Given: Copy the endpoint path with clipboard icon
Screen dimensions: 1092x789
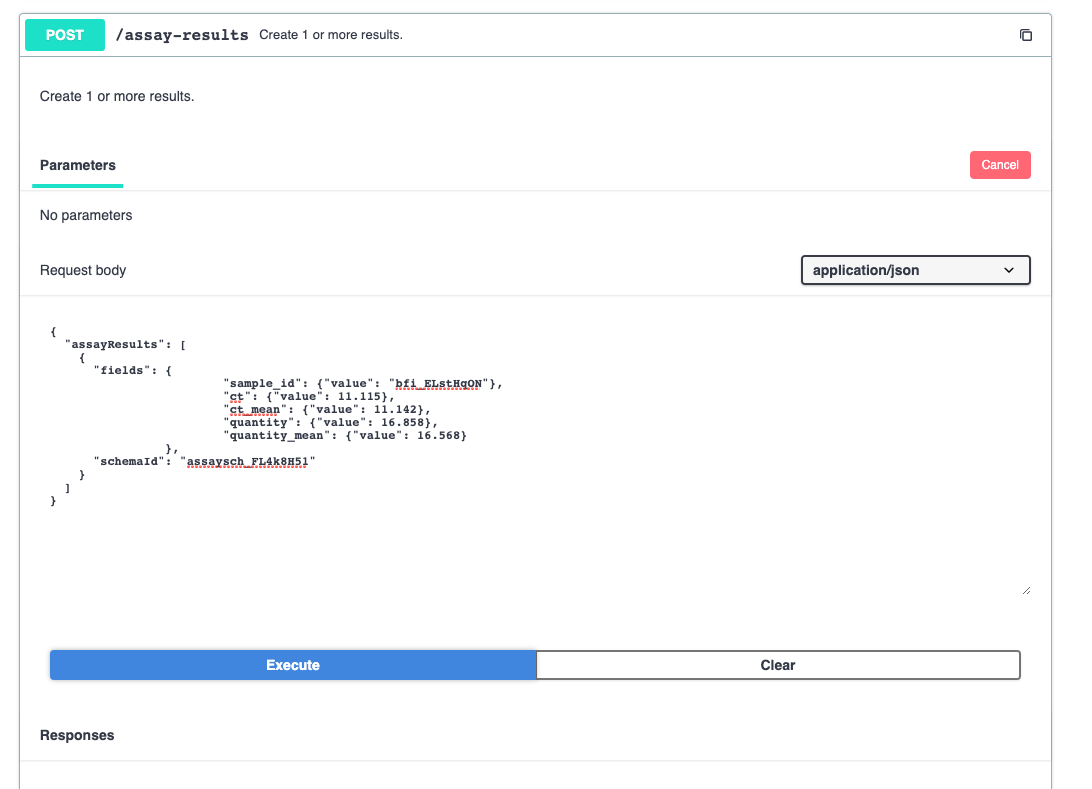Looking at the screenshot, I should pyautogui.click(x=1025, y=35).
